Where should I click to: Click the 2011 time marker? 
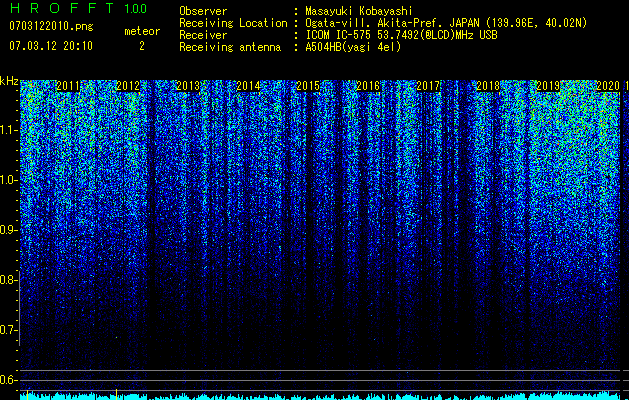pyautogui.click(x=68, y=86)
